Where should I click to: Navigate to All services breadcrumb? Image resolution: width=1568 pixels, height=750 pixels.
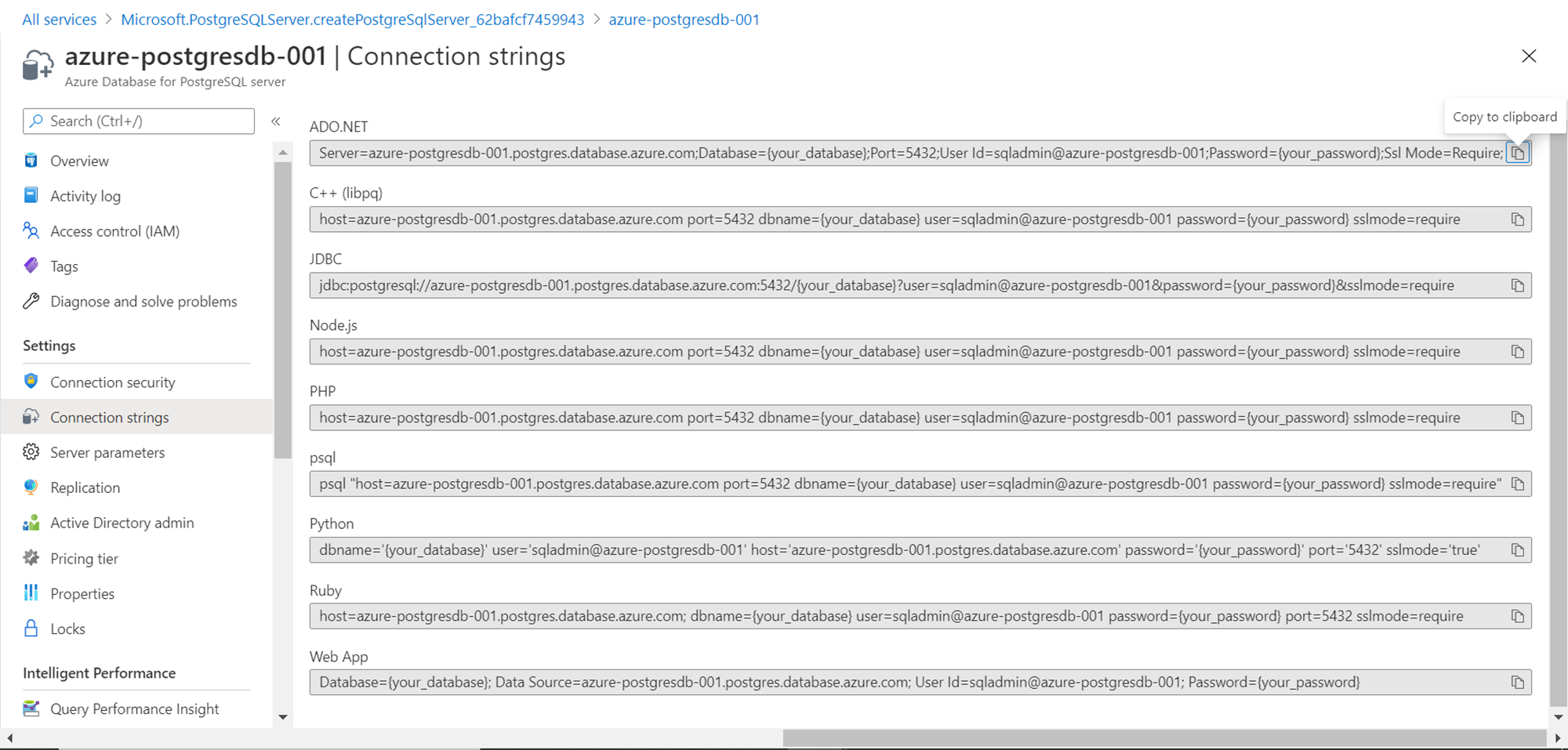point(59,20)
